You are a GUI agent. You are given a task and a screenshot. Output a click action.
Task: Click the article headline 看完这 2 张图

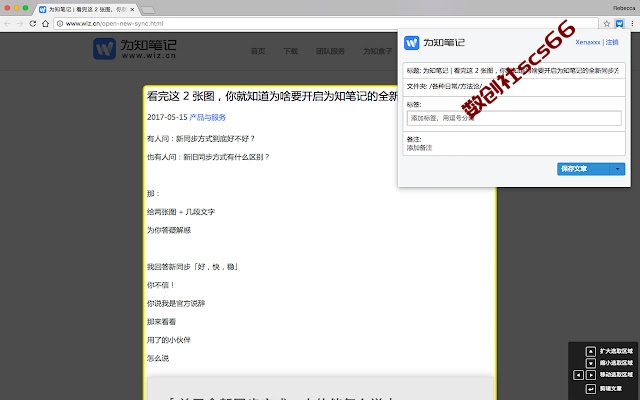click(272, 96)
